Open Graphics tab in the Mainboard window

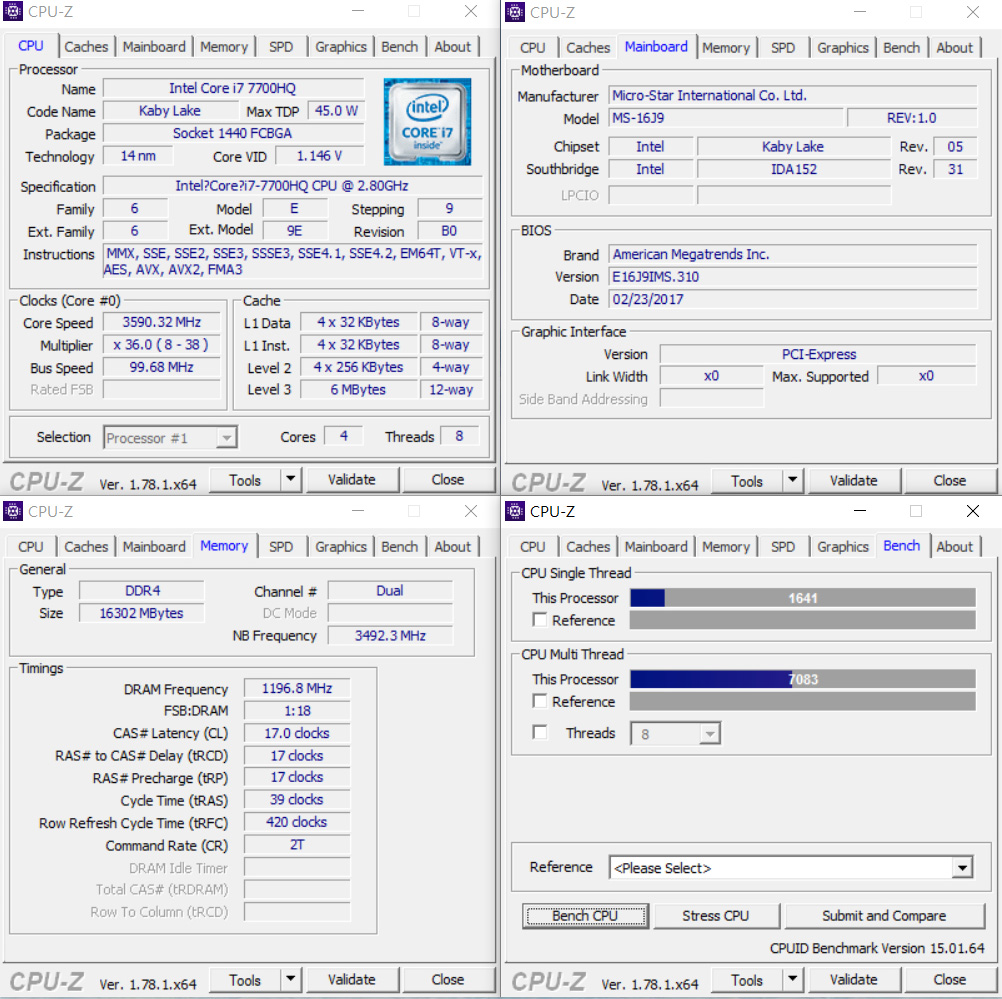843,48
